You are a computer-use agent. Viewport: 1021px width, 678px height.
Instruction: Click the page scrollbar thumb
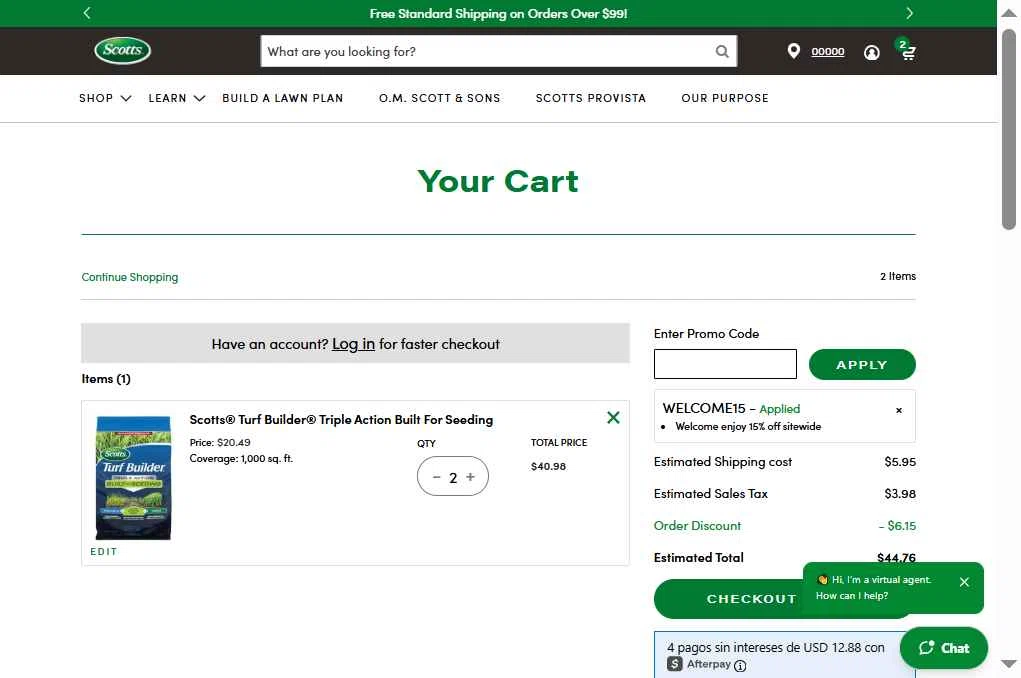(1009, 129)
